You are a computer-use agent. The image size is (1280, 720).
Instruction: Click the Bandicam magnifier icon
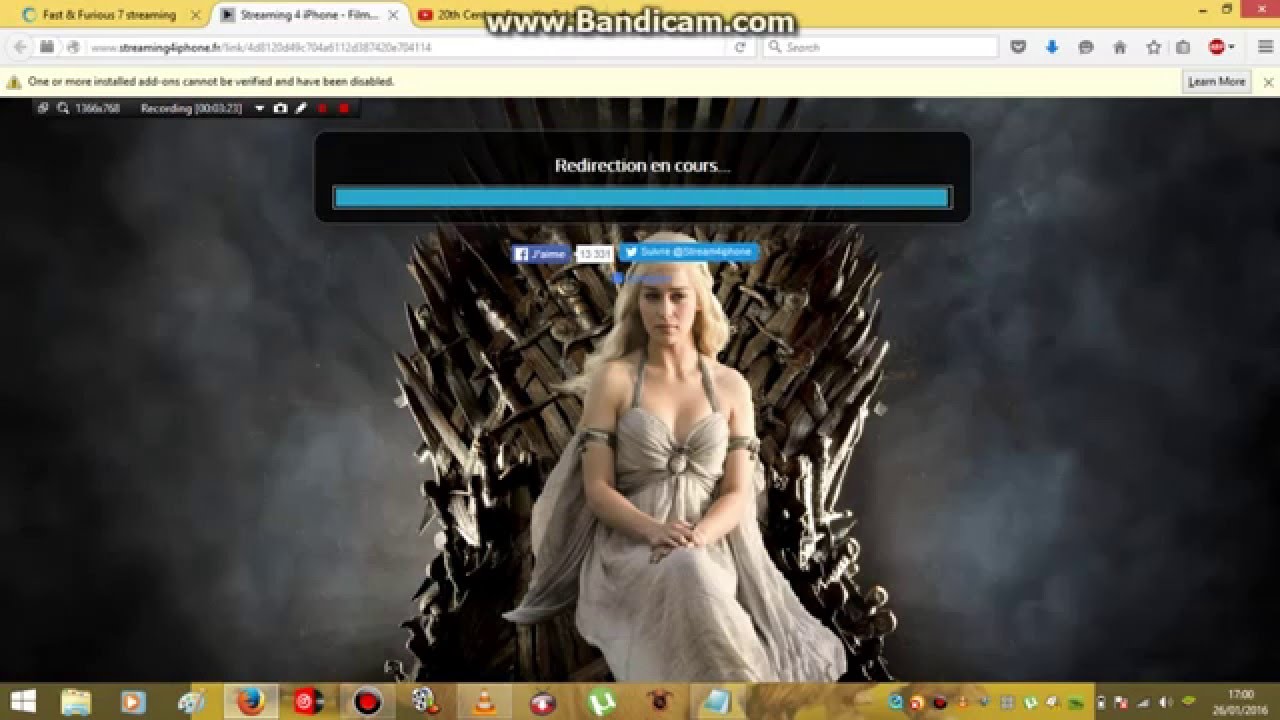point(63,108)
